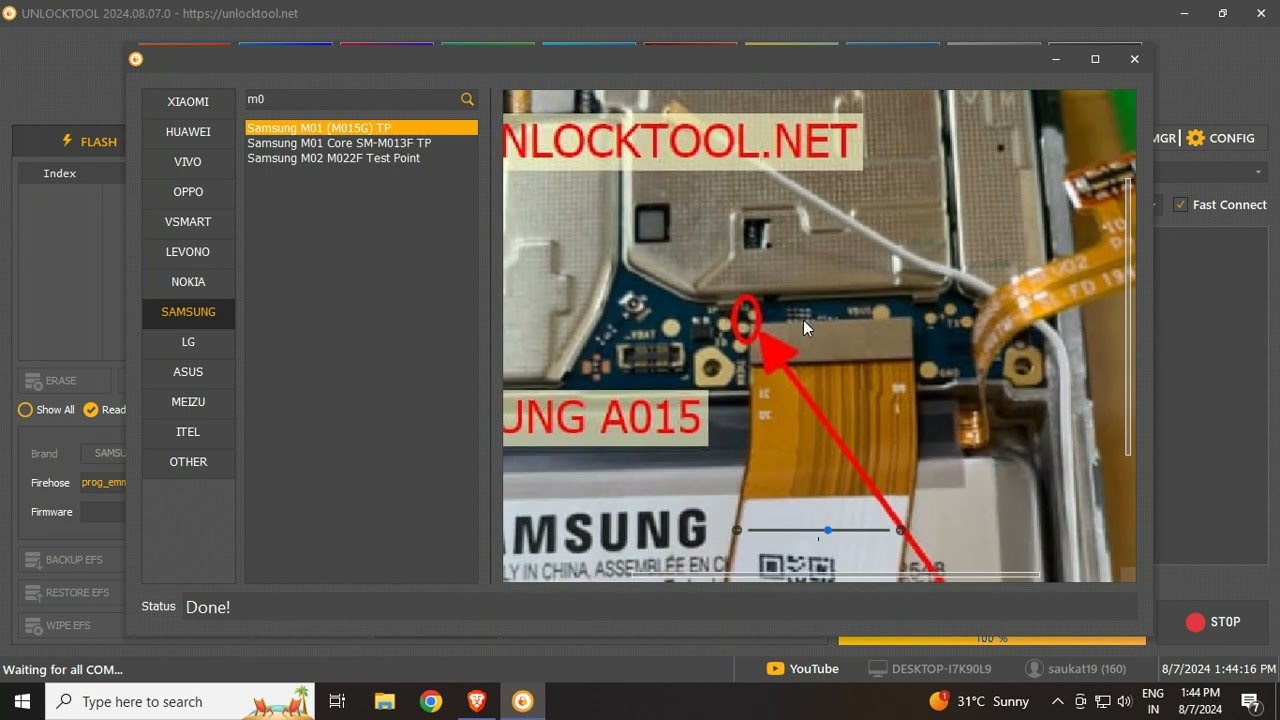Click the RESTORE EFS button
Screen dimensions: 1280x720
pos(71,593)
